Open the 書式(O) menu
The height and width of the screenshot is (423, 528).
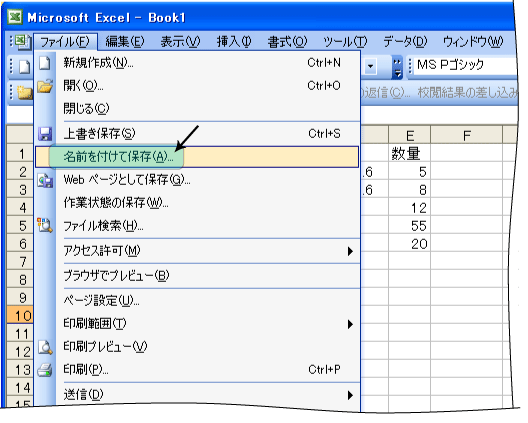point(287,42)
